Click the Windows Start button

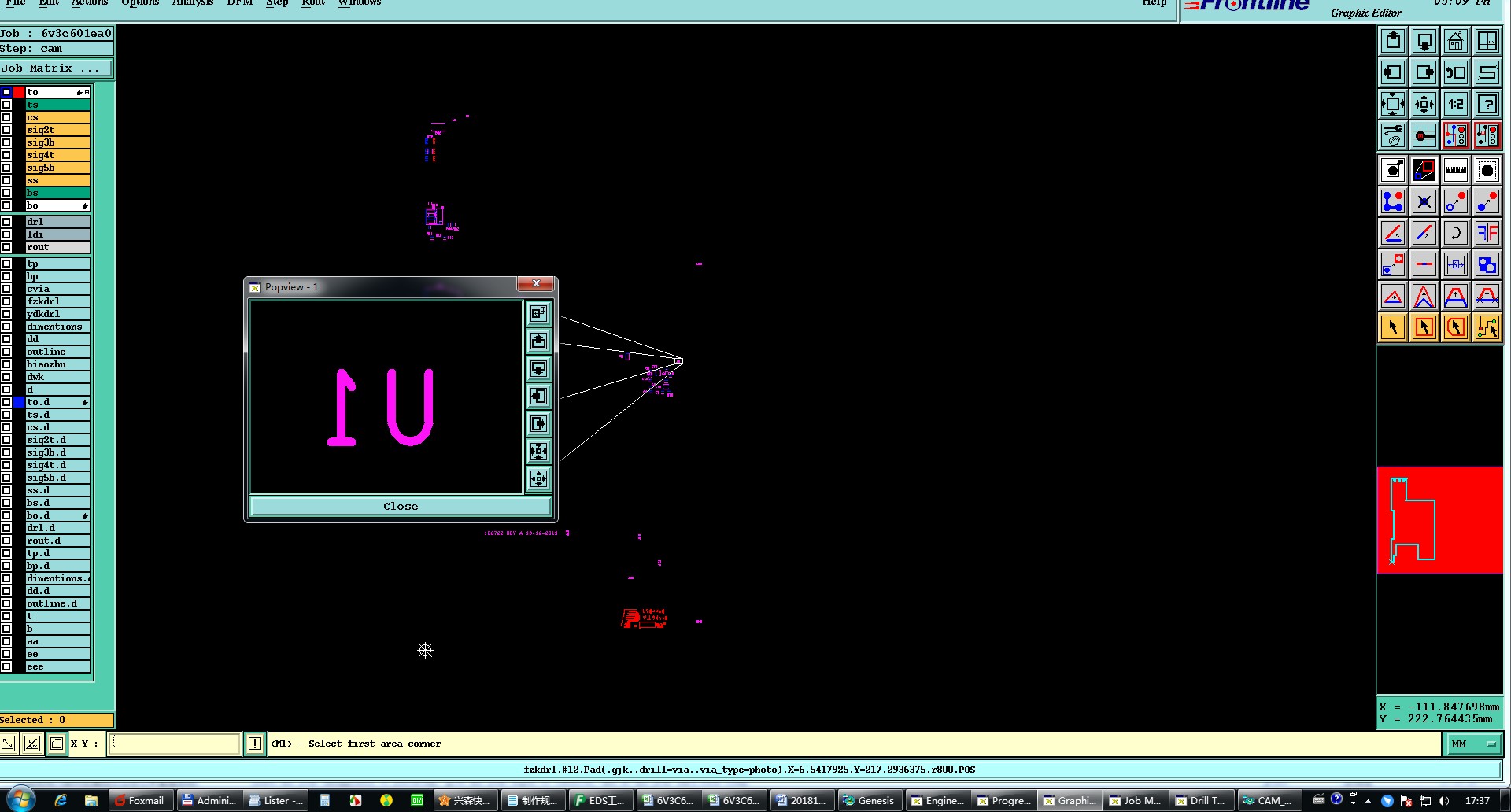(20, 799)
